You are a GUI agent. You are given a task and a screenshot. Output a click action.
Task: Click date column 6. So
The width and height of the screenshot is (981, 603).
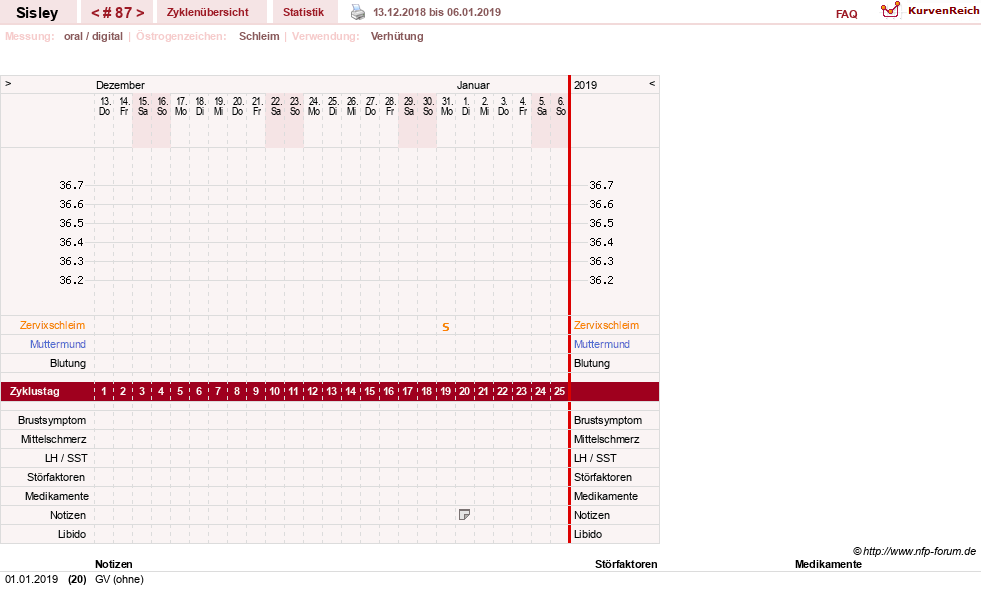[561, 106]
